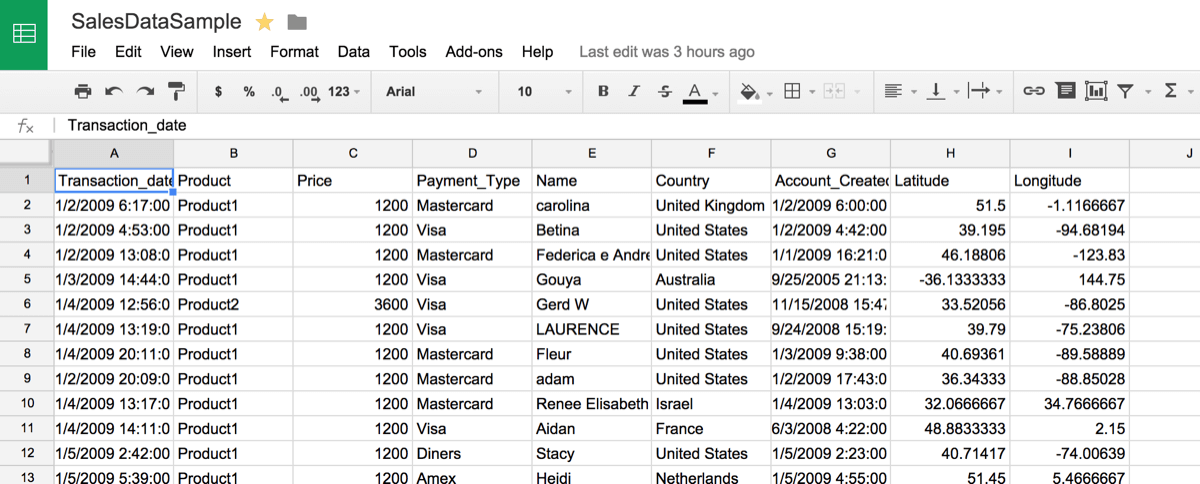Expand the horizontal align dropdown arrow

click(914, 92)
